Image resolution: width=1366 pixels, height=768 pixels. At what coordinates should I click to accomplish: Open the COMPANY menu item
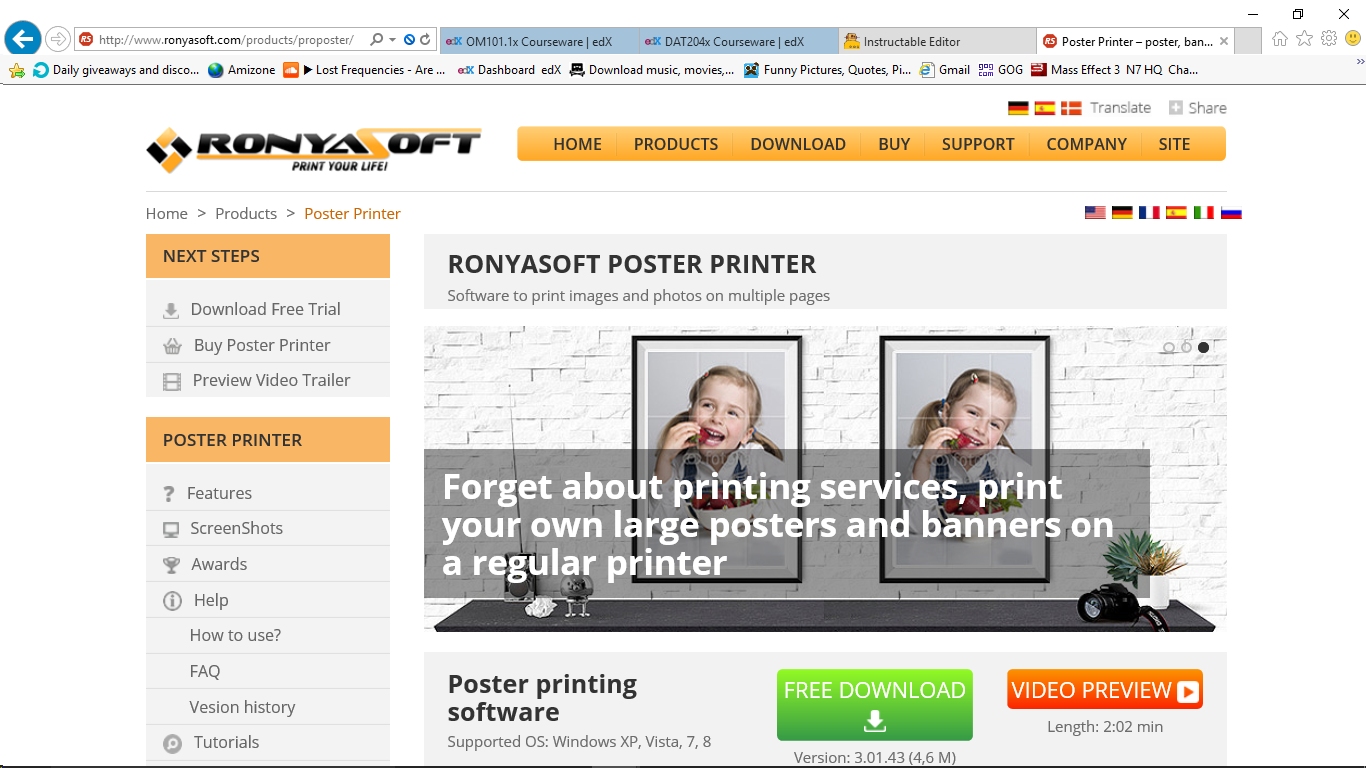1086,144
